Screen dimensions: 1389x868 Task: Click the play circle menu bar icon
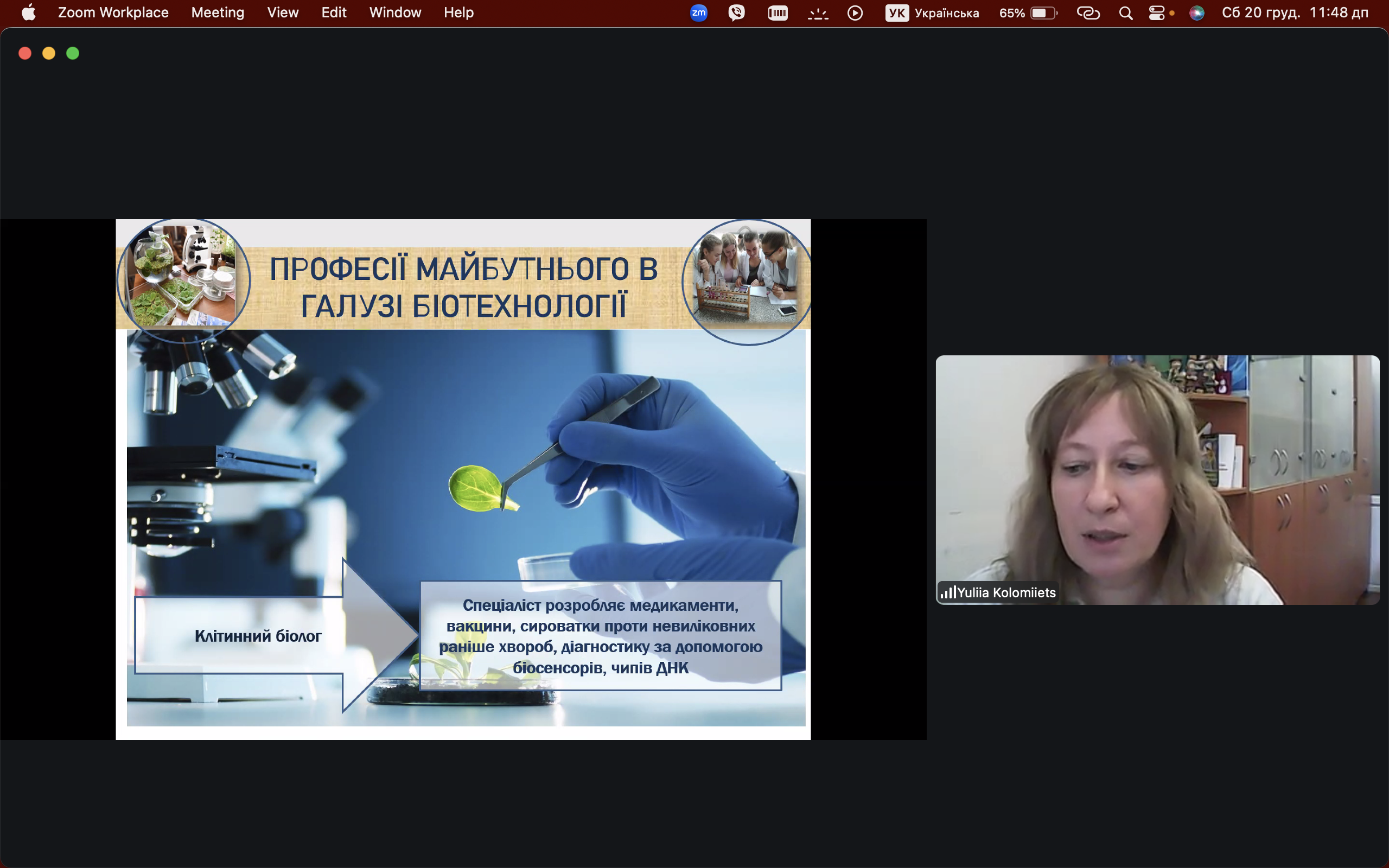pyautogui.click(x=855, y=12)
